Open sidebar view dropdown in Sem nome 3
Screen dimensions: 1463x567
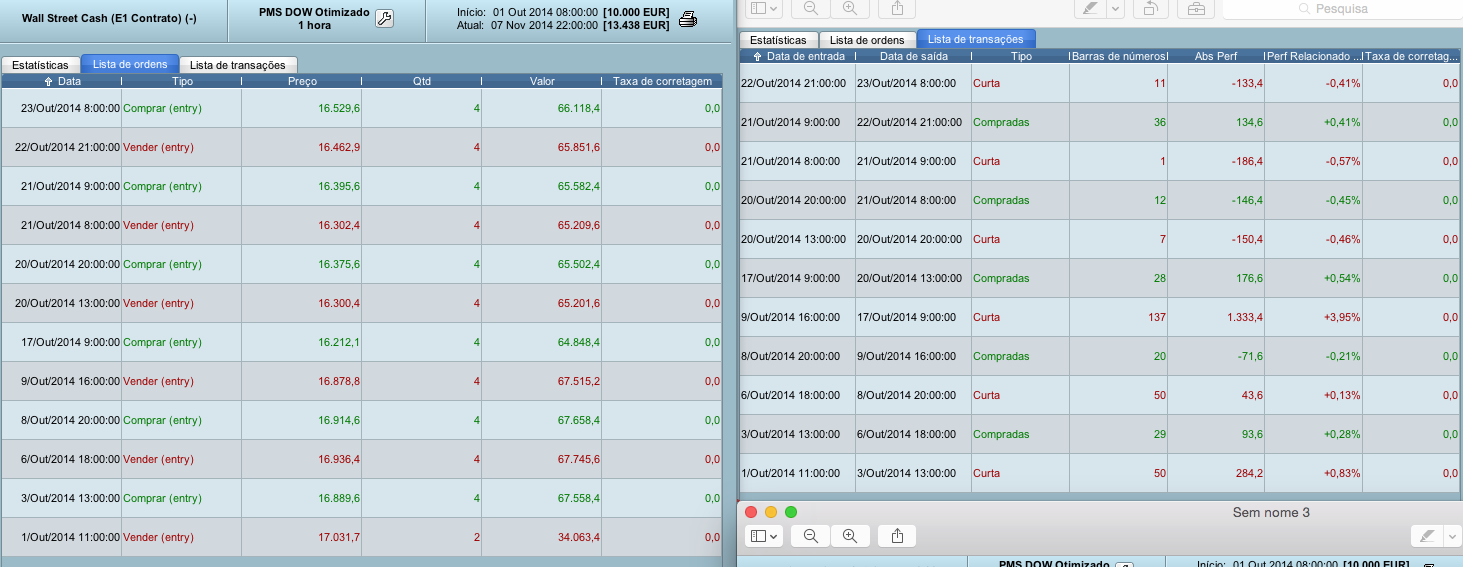(764, 536)
